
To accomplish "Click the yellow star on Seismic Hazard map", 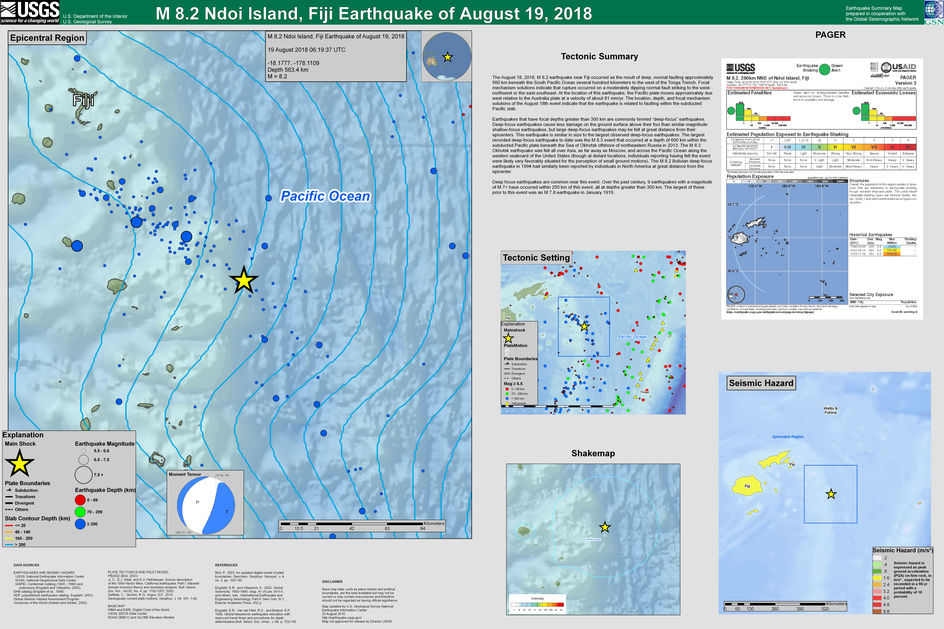I will (x=830, y=494).
